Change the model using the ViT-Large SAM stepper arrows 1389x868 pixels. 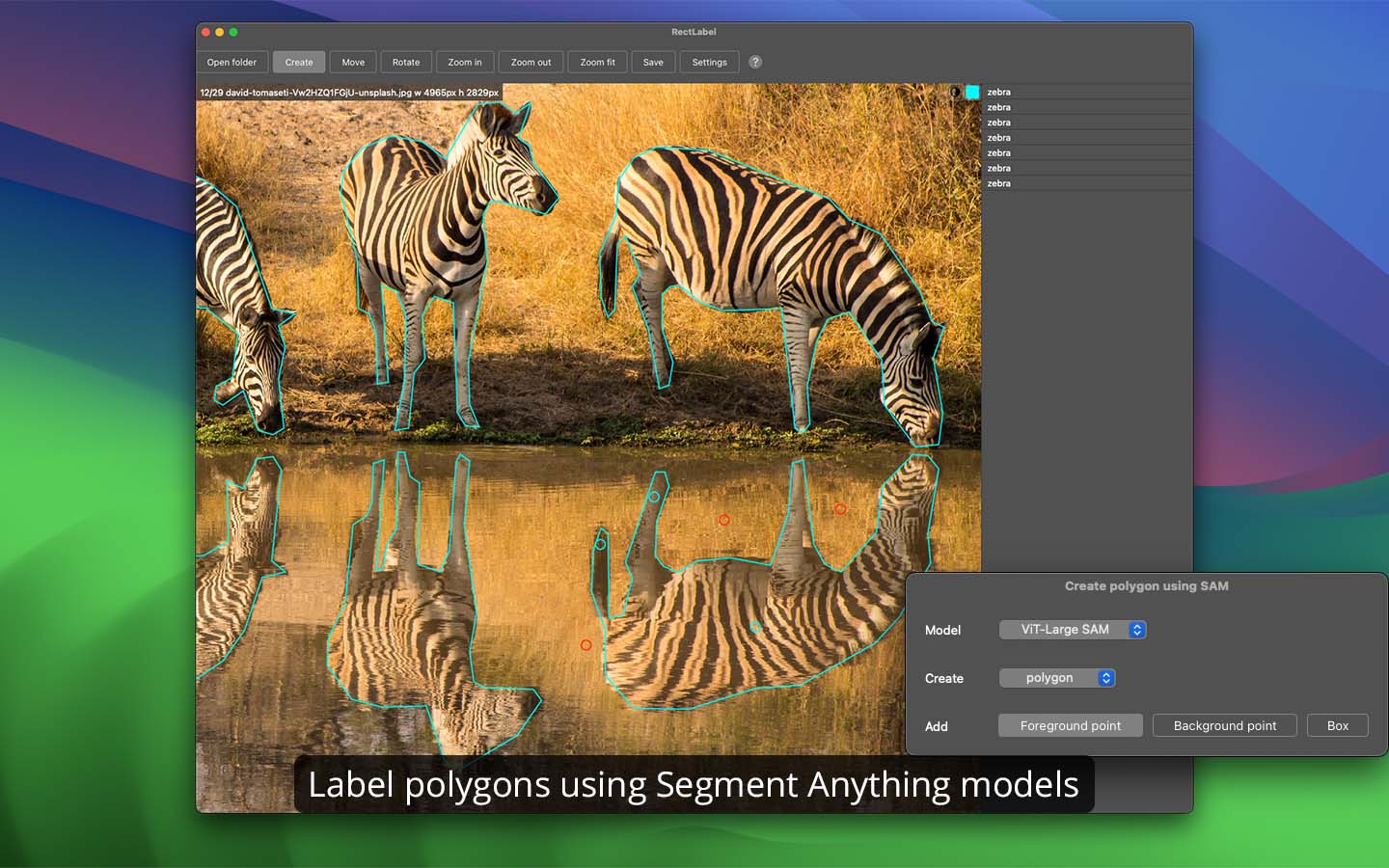point(1137,629)
